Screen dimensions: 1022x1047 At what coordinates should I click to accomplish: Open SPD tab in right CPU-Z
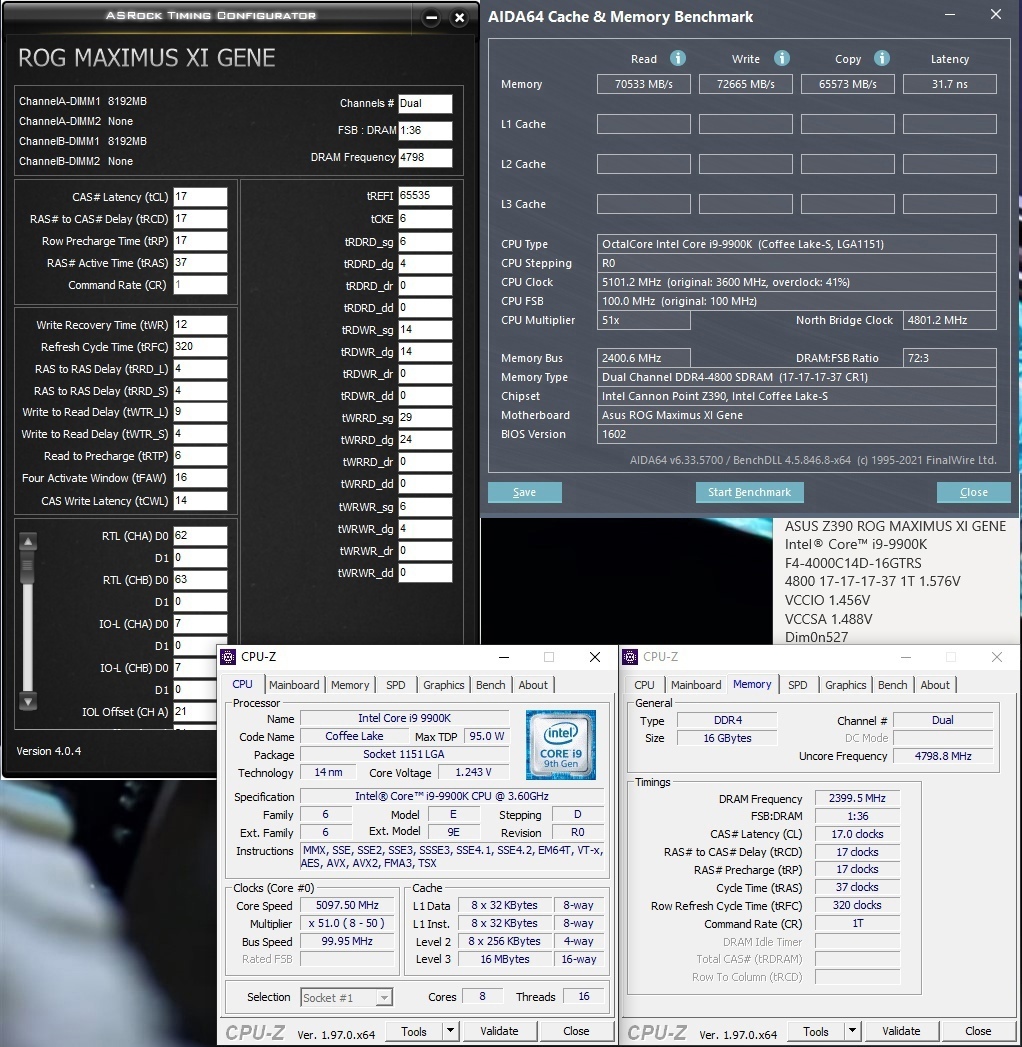click(798, 685)
